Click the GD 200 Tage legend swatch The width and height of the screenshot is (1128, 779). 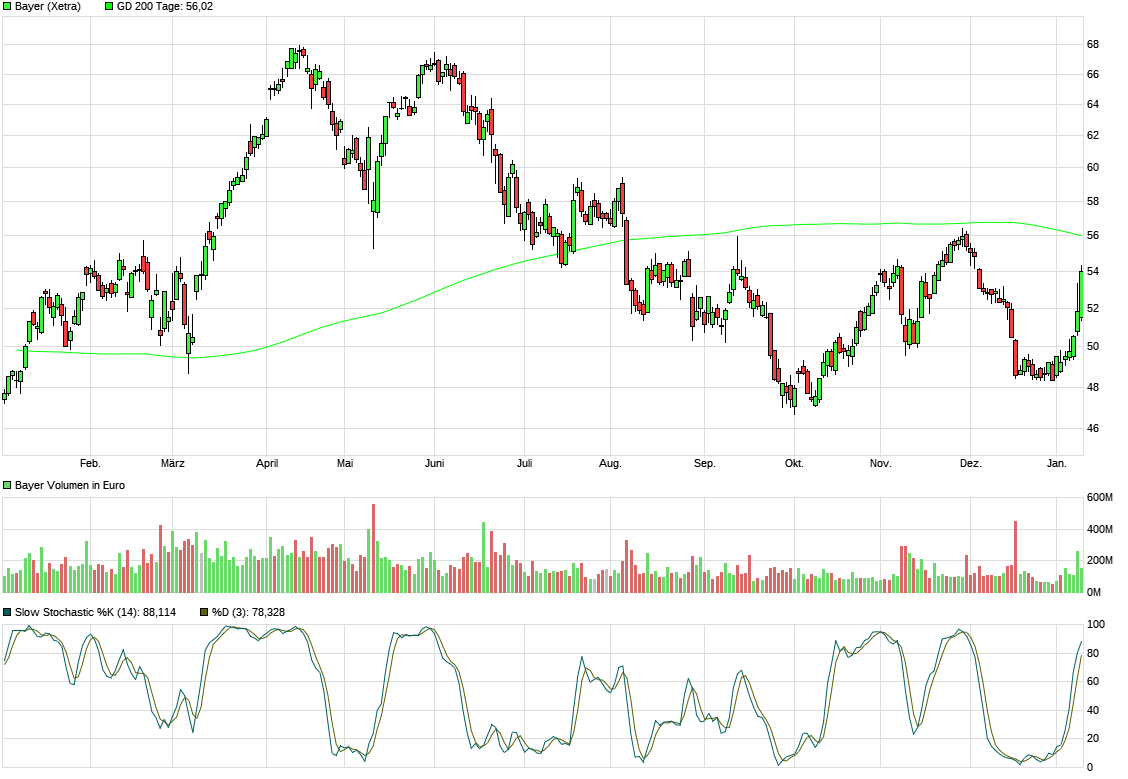coord(109,6)
